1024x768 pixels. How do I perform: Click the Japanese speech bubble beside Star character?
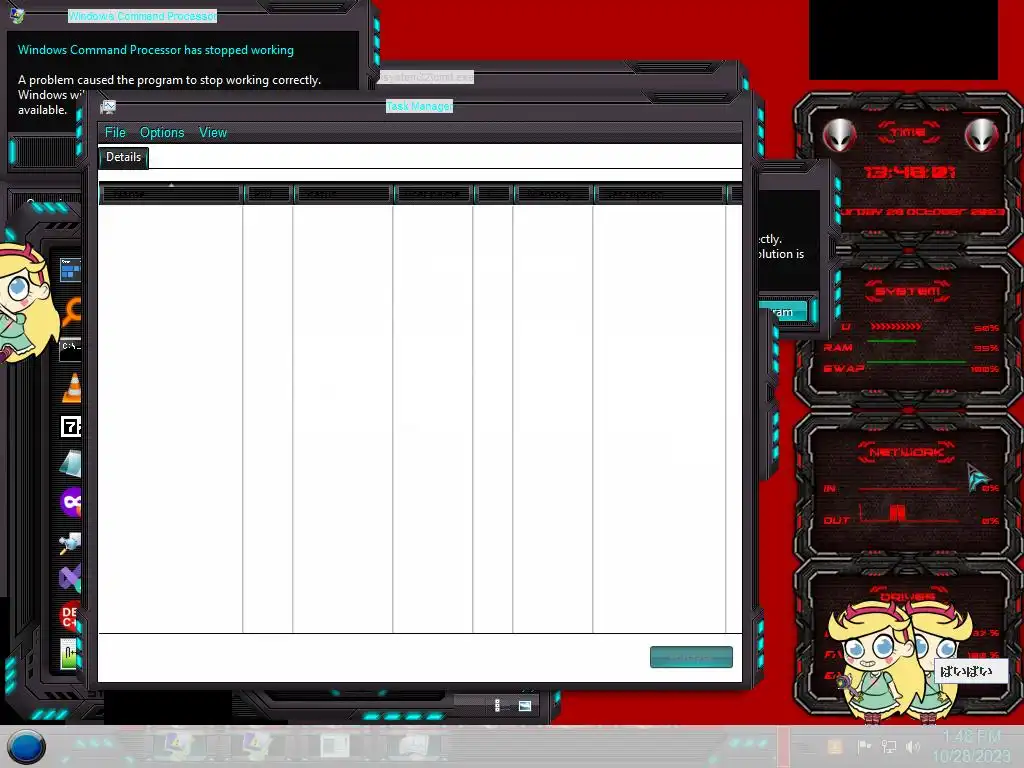coord(970,671)
